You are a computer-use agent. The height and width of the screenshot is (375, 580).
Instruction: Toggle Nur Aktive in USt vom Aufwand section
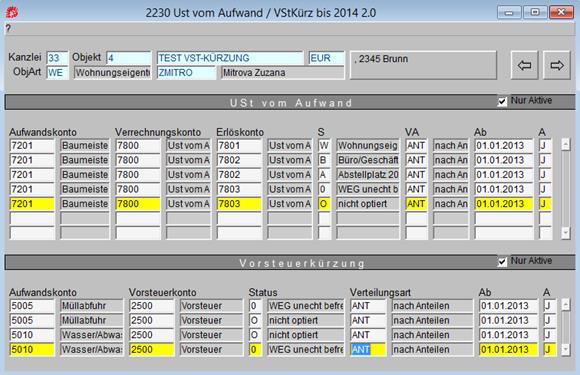click(x=502, y=101)
